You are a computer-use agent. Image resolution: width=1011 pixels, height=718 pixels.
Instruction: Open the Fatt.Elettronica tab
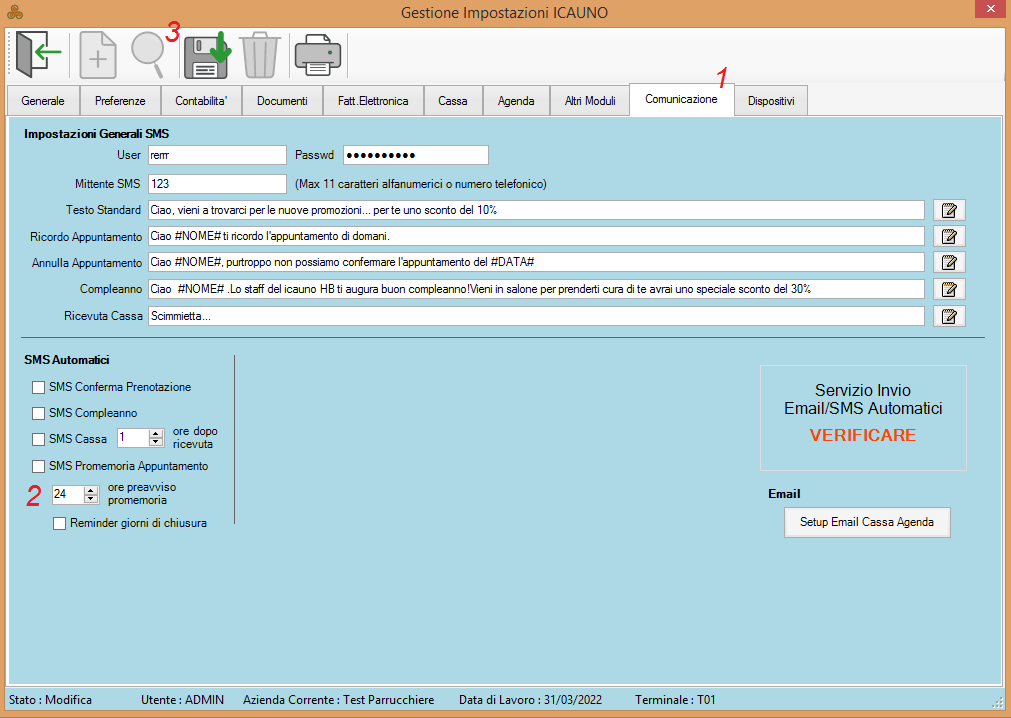pyautogui.click(x=373, y=101)
